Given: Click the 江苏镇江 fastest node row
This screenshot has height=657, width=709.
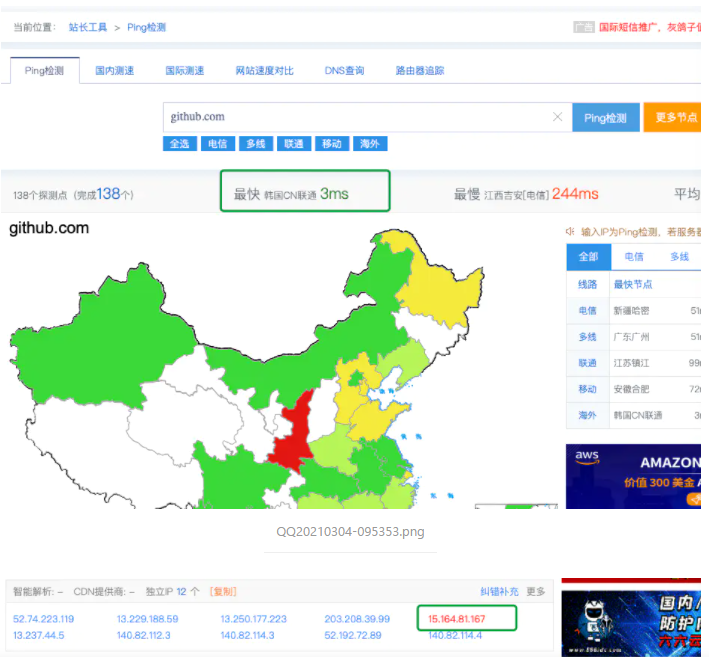Looking at the screenshot, I should tap(633, 363).
